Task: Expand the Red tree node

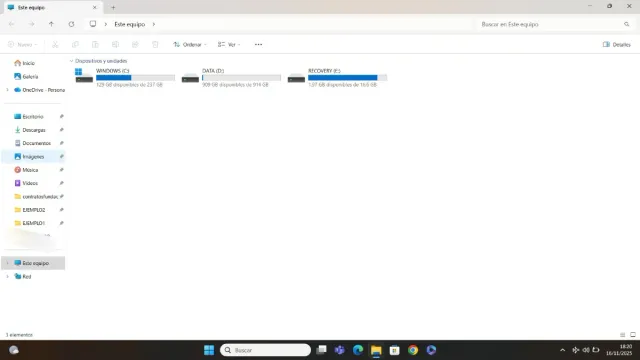Action: [7, 276]
